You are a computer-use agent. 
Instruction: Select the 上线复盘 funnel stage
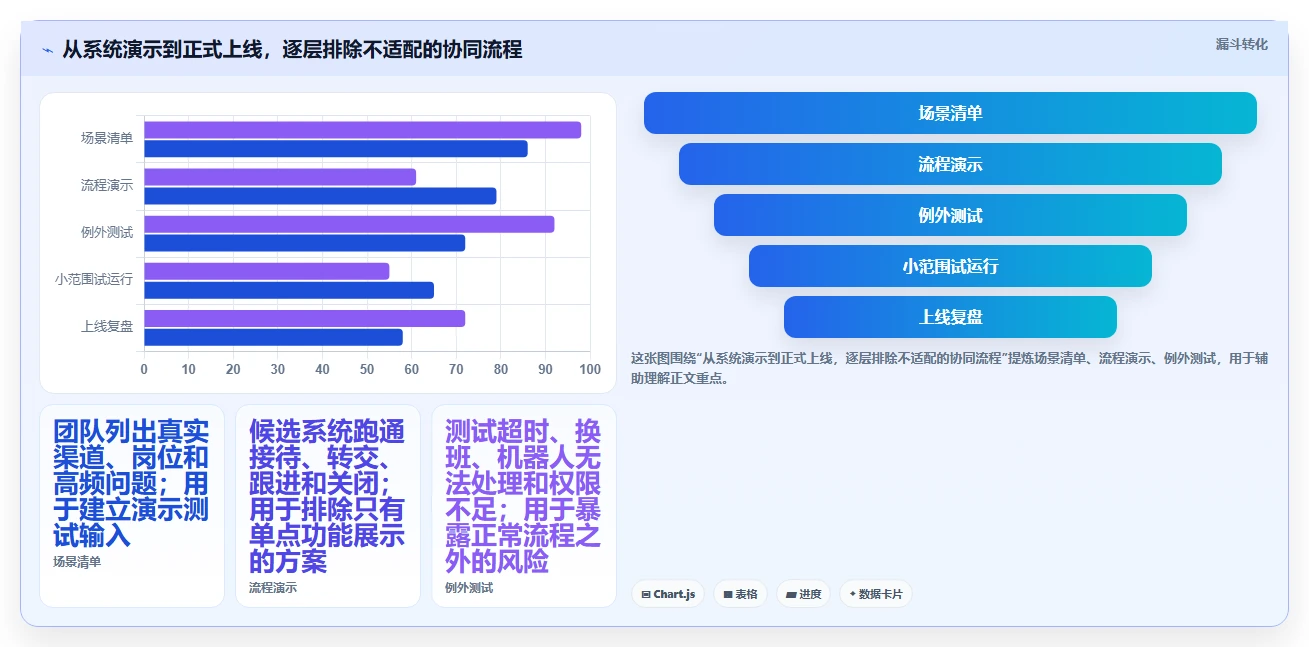[950, 317]
